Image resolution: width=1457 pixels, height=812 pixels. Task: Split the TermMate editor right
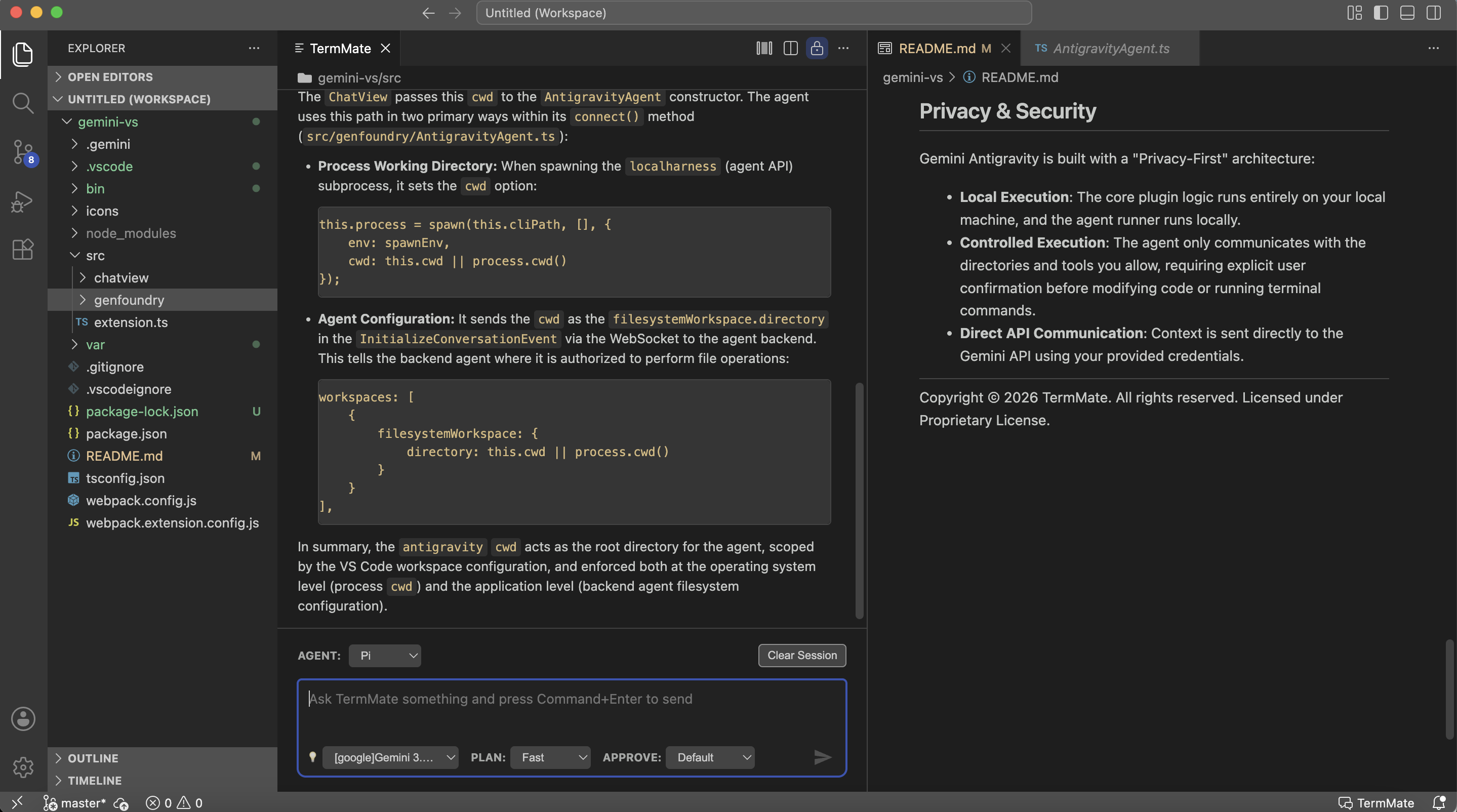coord(790,48)
